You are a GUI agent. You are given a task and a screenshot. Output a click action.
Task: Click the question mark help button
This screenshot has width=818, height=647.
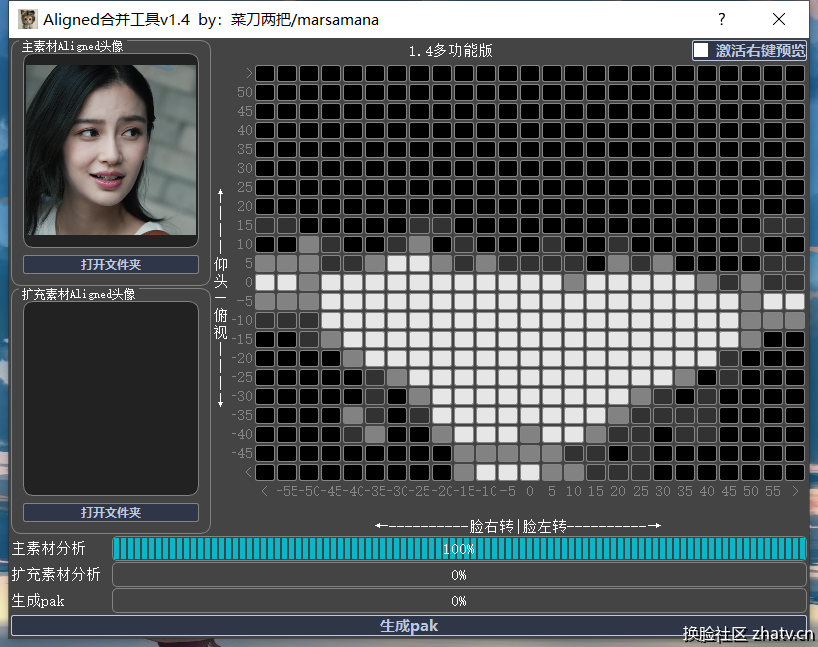[x=722, y=19]
